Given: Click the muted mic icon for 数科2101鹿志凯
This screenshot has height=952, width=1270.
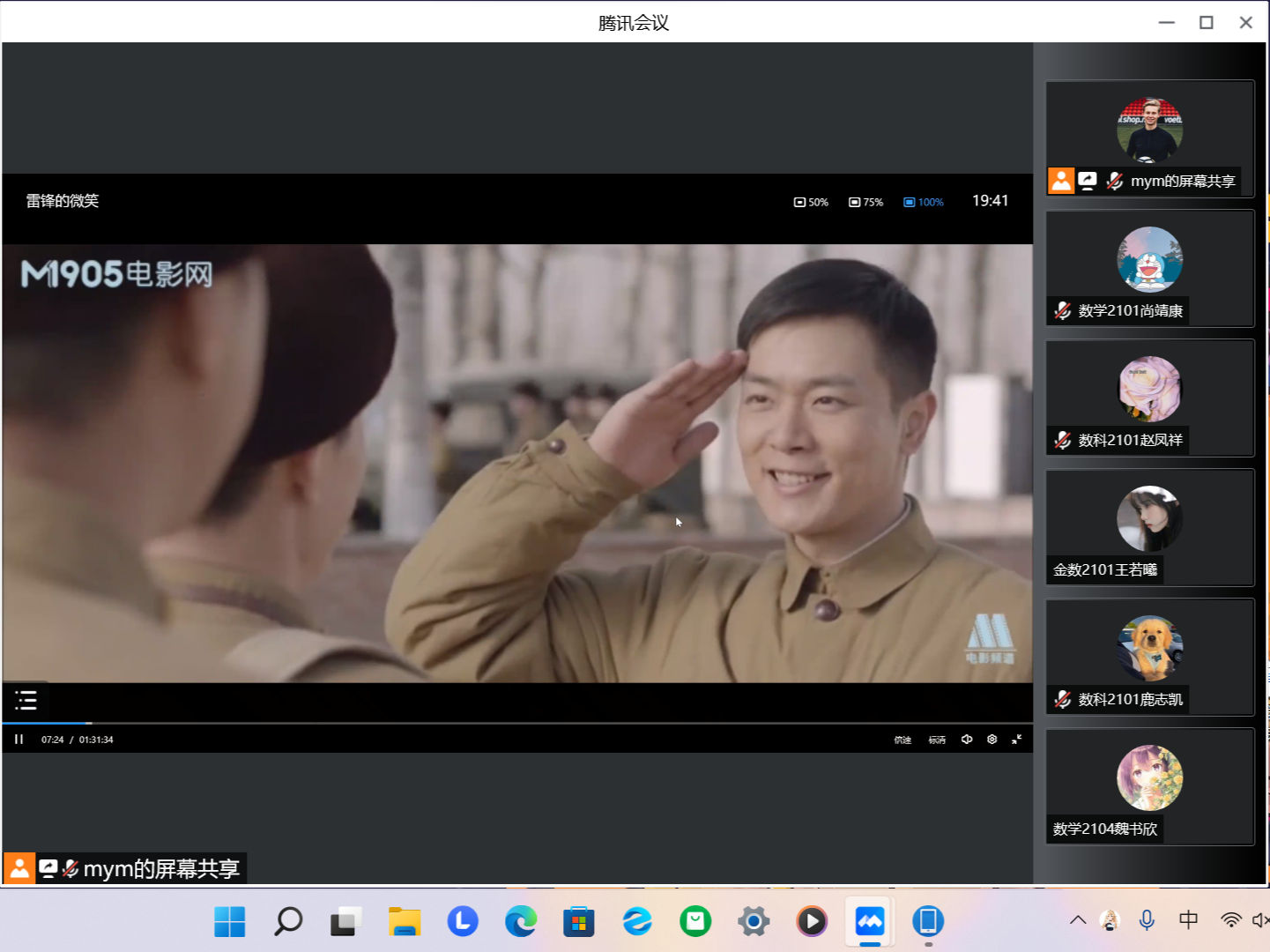Looking at the screenshot, I should [x=1063, y=700].
